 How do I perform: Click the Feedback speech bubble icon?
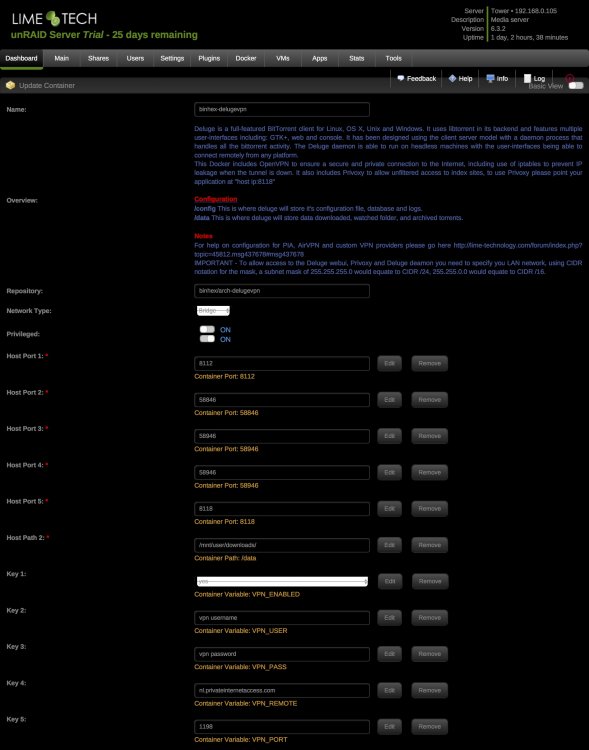click(x=400, y=78)
